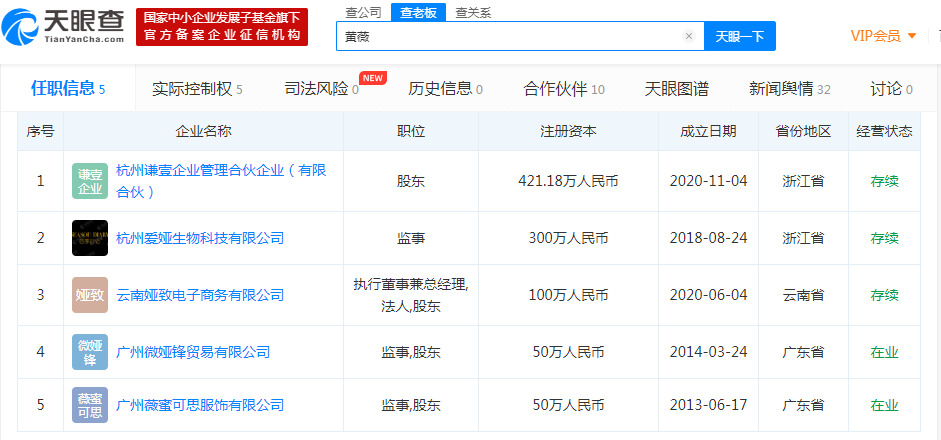
Task: Click the 省份地区 column header
Action: 803,131
